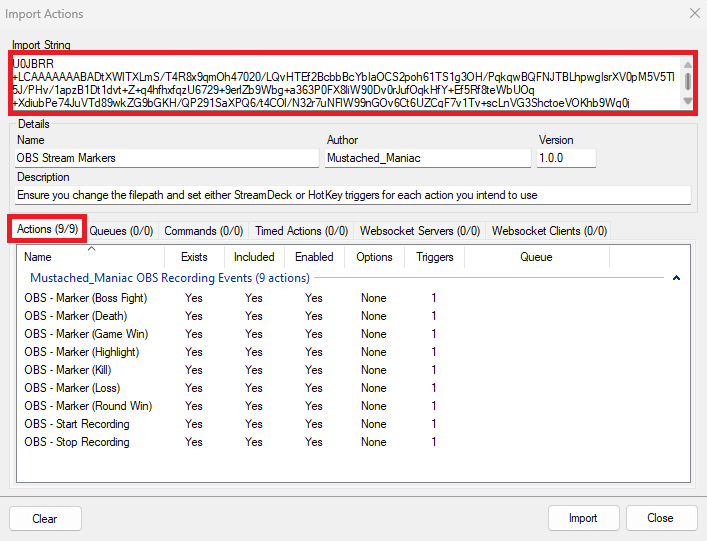Select the Timed Actions (0/0) tab
The height and width of the screenshot is (541, 707).
301,231
